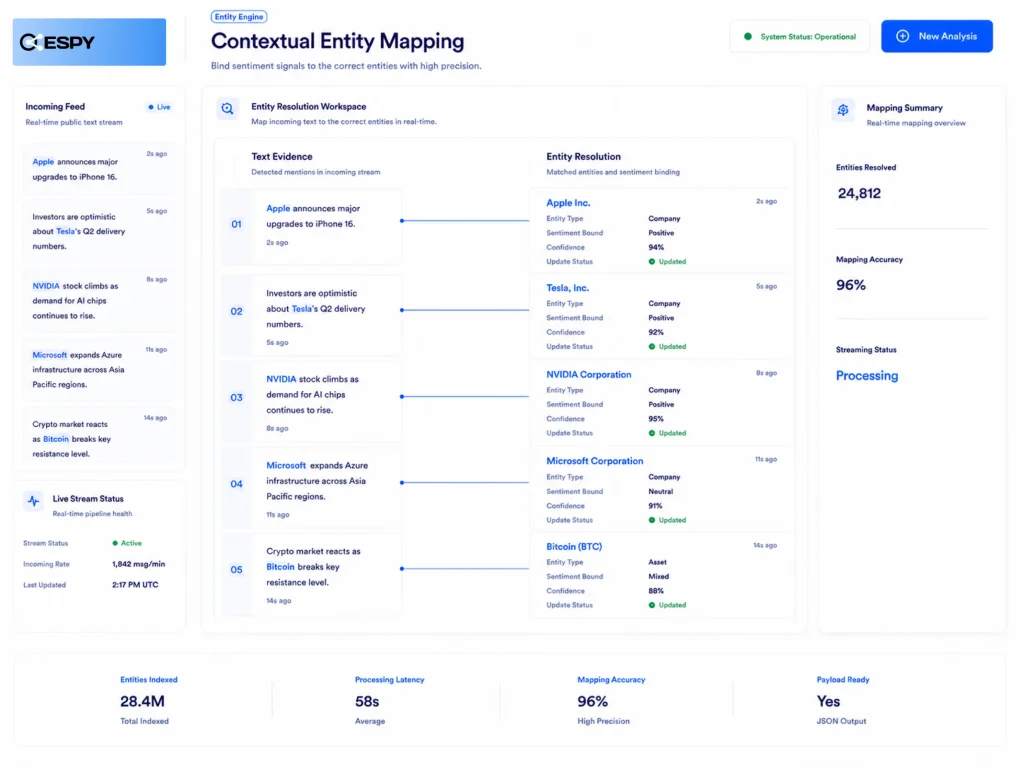Viewport: 1024px width, 768px height.
Task: Open the Tesla, Inc. entity link
Action: coord(568,288)
